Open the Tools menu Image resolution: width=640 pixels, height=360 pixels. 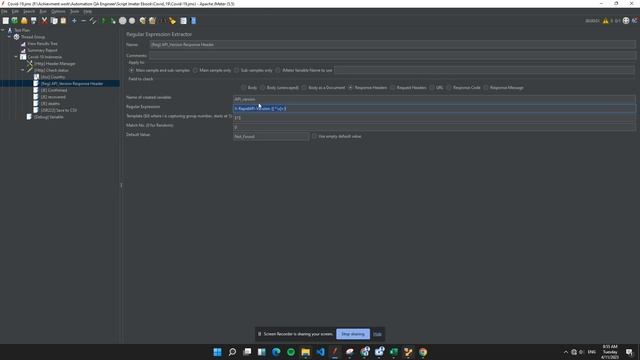[75, 11]
